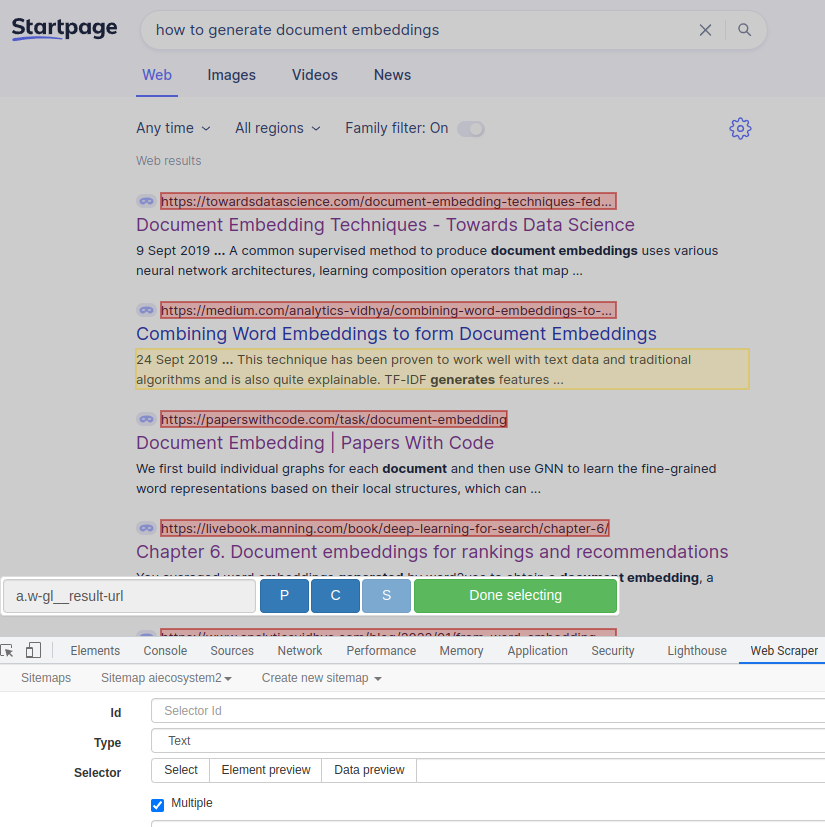The width and height of the screenshot is (825, 827).
Task: Go to Sitemaps list
Action: (x=46, y=678)
